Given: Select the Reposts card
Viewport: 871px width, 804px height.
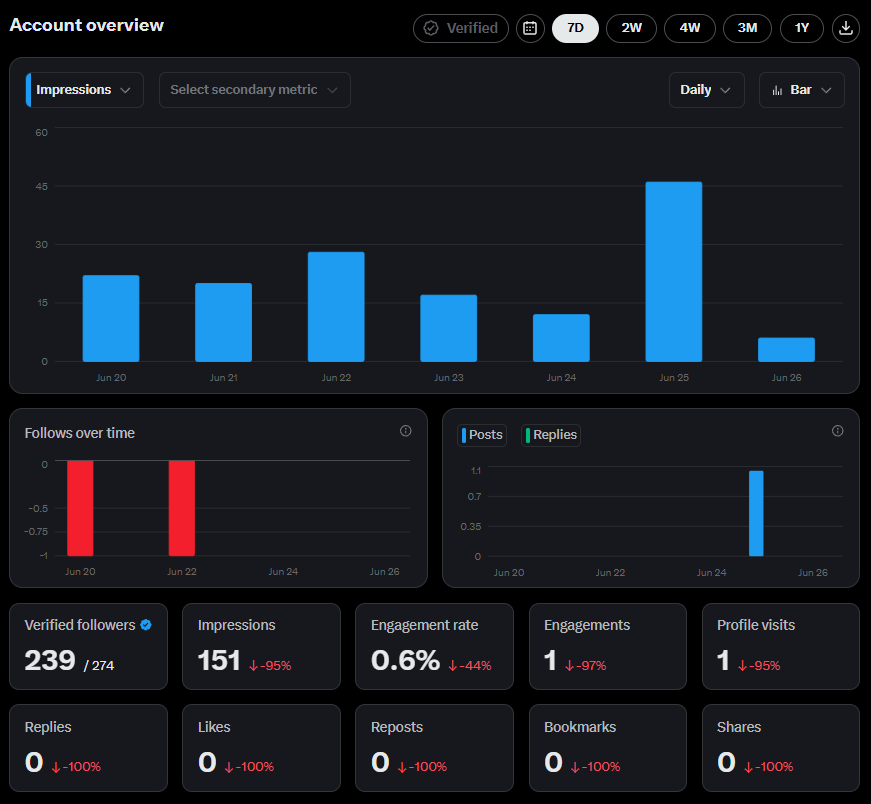Looking at the screenshot, I should [x=434, y=748].
